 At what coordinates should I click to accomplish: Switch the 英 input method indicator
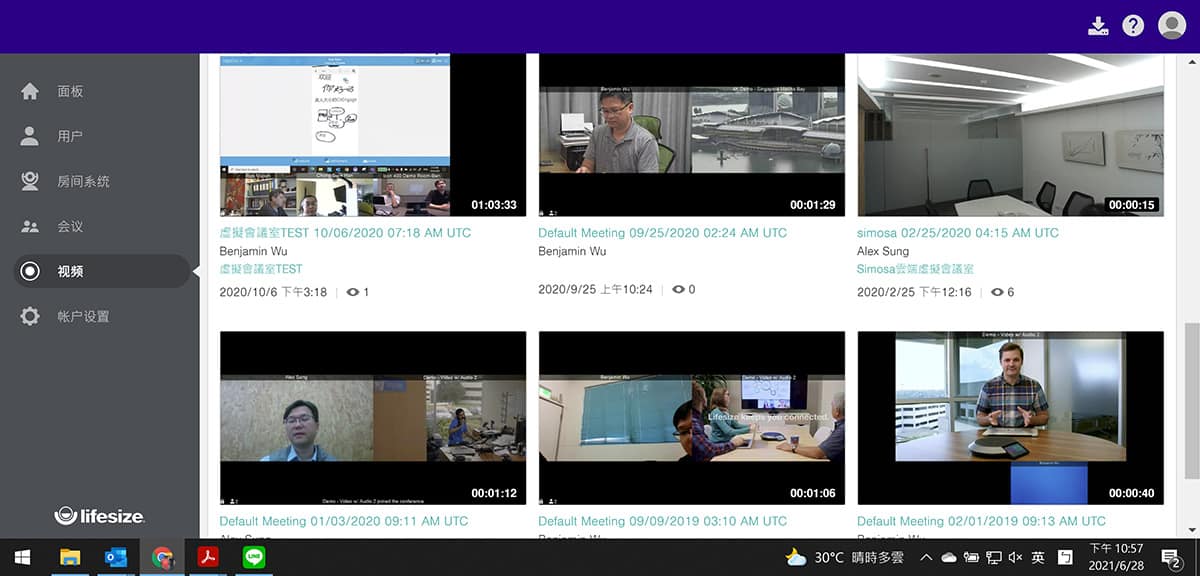click(1038, 557)
